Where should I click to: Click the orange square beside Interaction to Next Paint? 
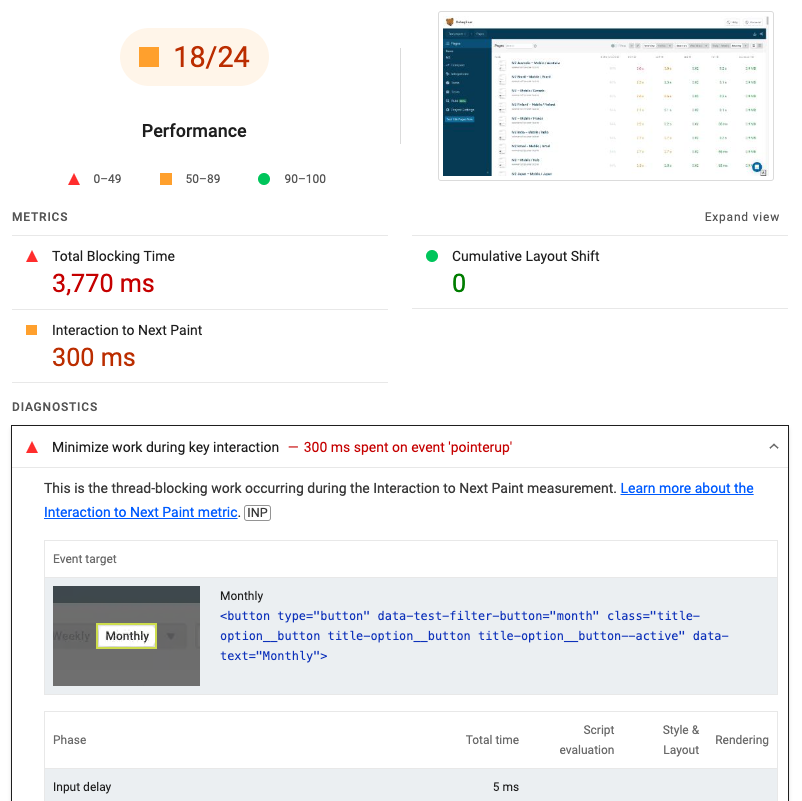coord(32,330)
